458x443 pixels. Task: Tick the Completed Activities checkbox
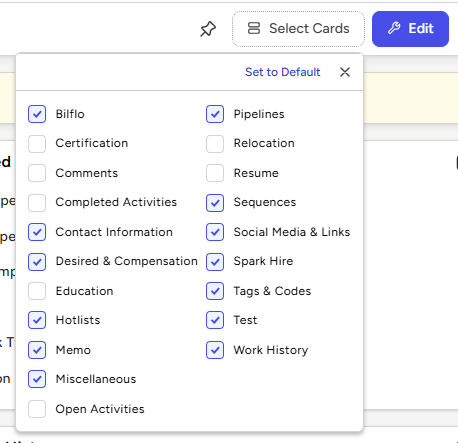point(37,203)
